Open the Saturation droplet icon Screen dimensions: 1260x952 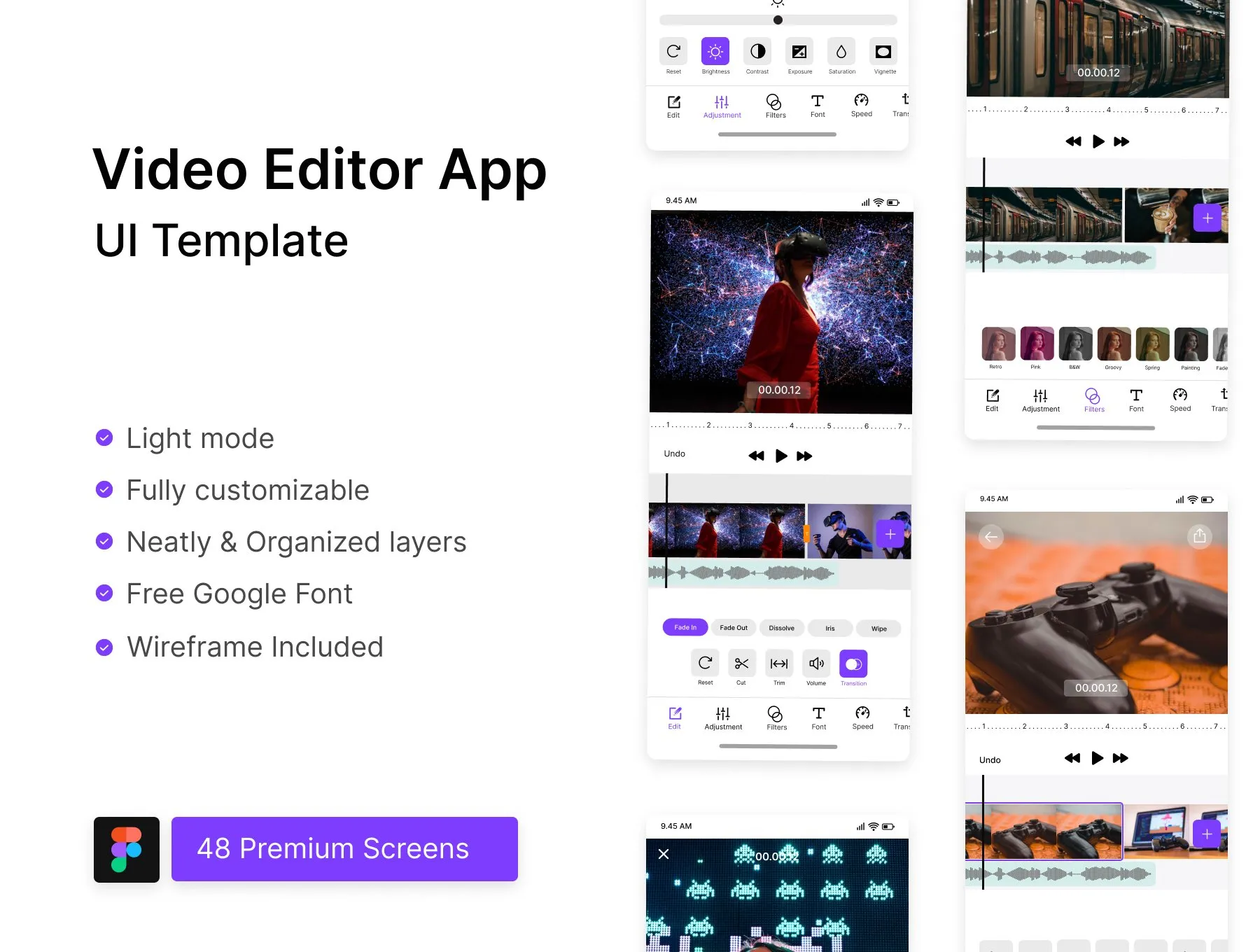click(x=841, y=51)
